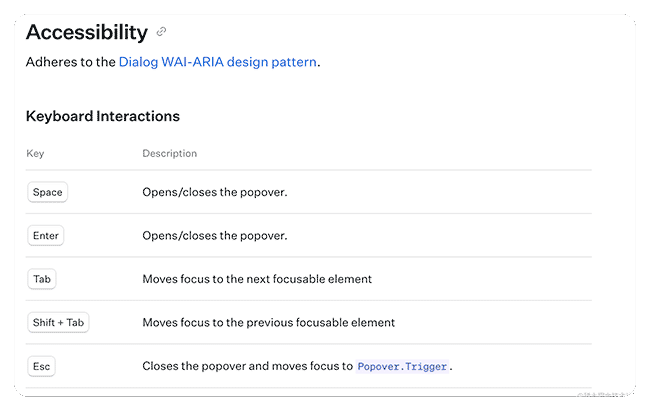Image resolution: width=650 pixels, height=399 pixels.
Task: Click the word Trigger in the code snippet
Action: (x=426, y=367)
